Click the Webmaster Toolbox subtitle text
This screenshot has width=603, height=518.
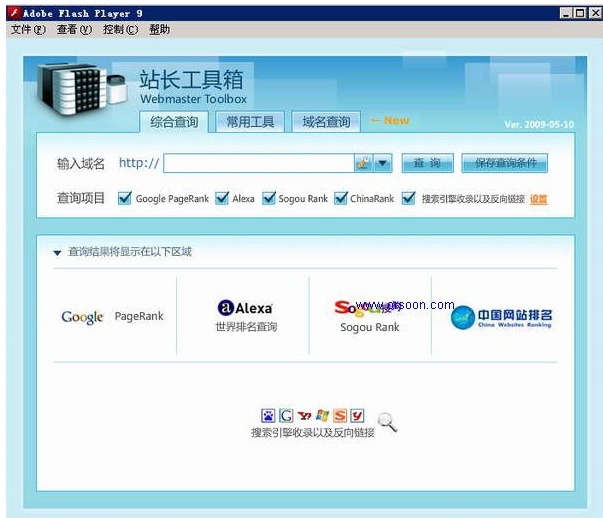[x=193, y=99]
